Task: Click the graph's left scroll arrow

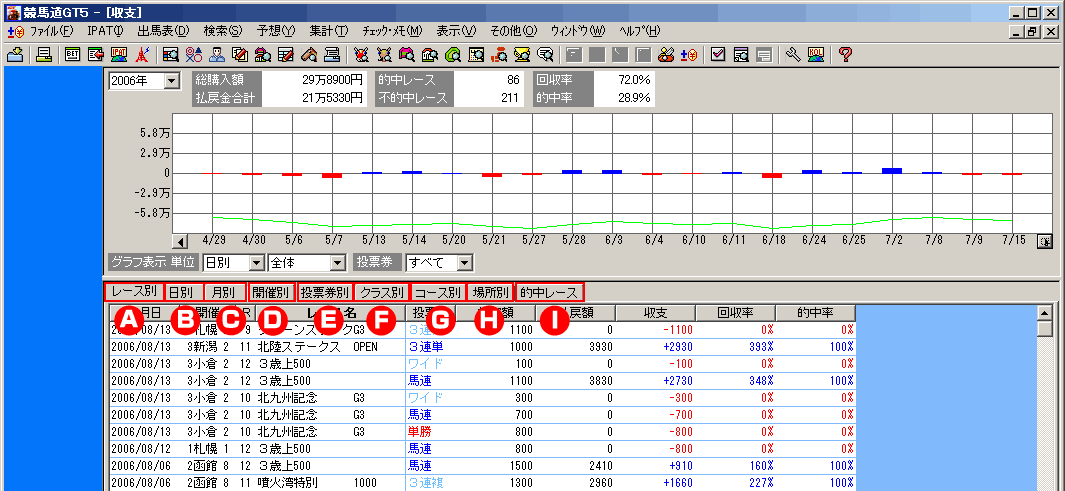Action: click(181, 241)
